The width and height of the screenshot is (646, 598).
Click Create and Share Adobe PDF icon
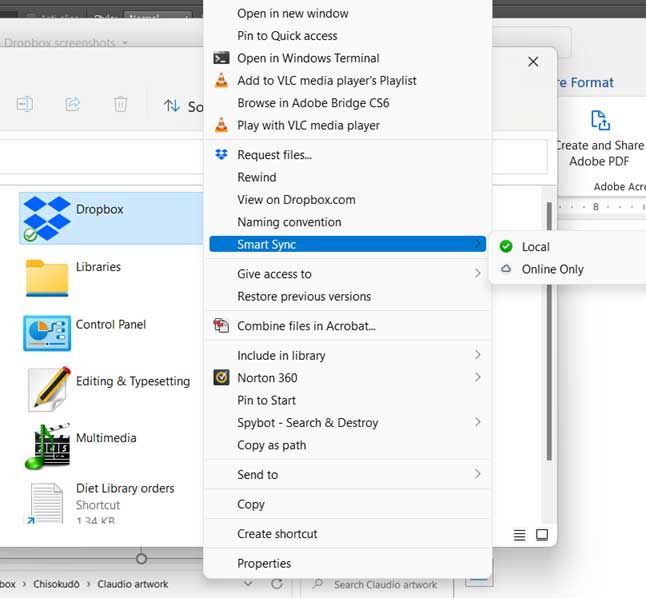point(600,120)
